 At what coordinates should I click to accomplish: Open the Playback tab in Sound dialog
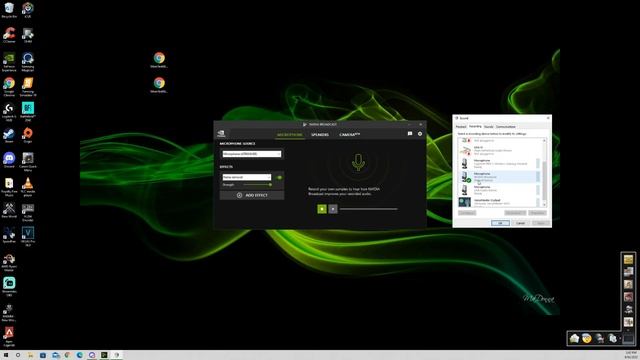(x=461, y=127)
